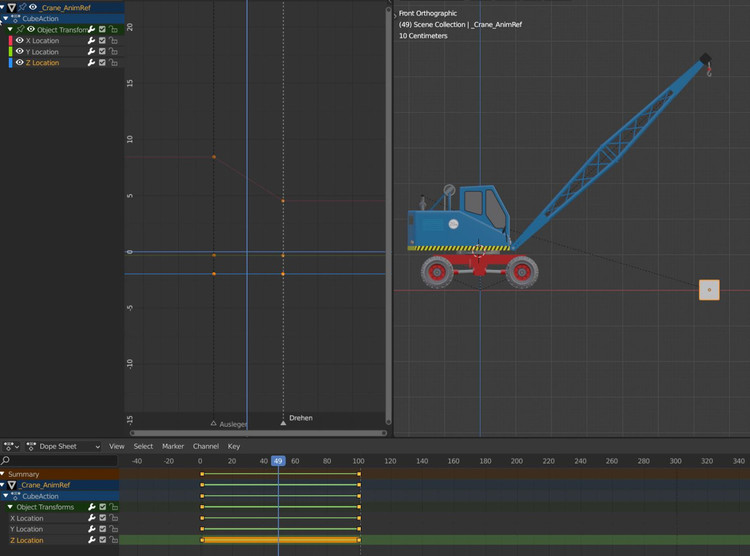The height and width of the screenshot is (556, 750).
Task: Open the editor type dropdown beside Dope Sheet
Action: pos(11,446)
